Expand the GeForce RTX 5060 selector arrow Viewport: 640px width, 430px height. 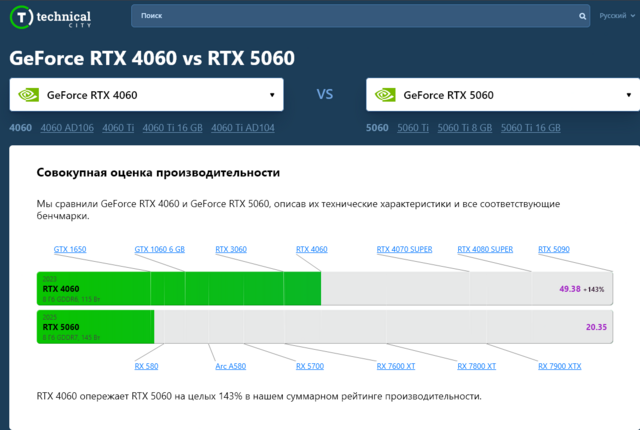[628, 95]
